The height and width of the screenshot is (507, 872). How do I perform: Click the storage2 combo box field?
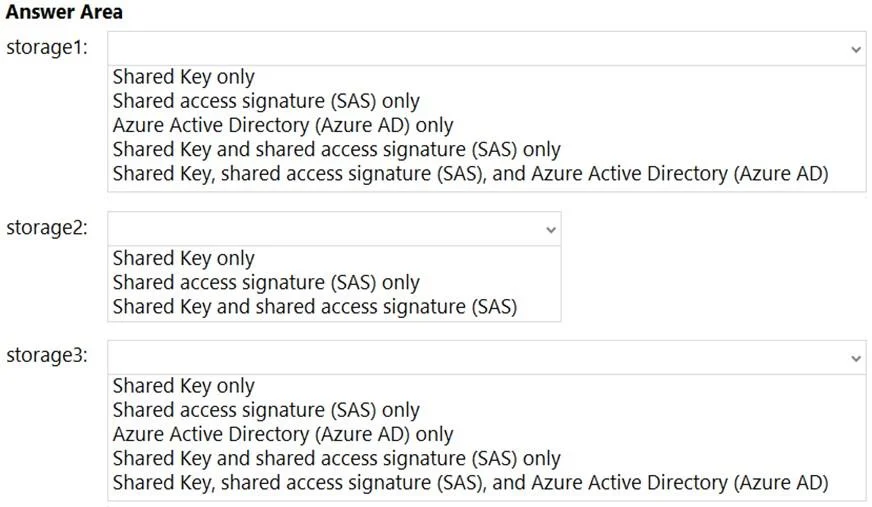tap(334, 229)
